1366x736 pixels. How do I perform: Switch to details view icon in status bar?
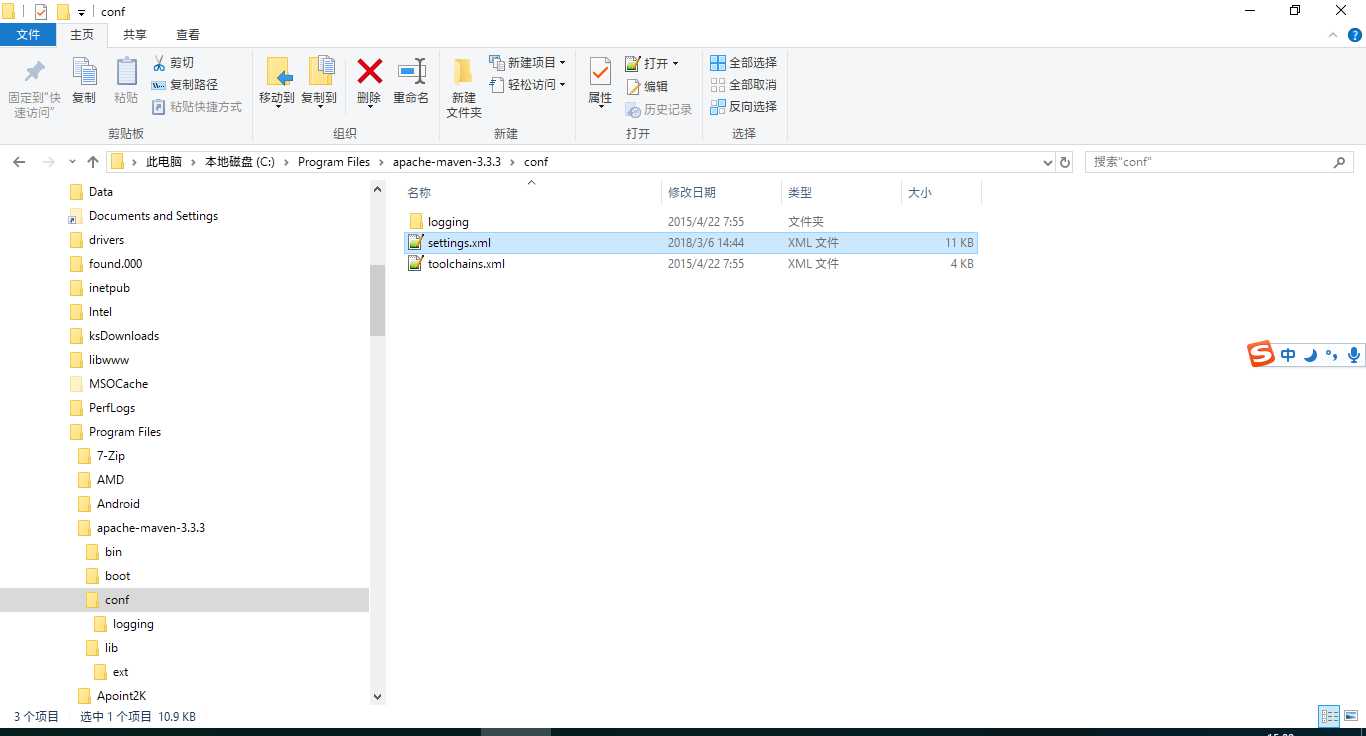(1329, 716)
